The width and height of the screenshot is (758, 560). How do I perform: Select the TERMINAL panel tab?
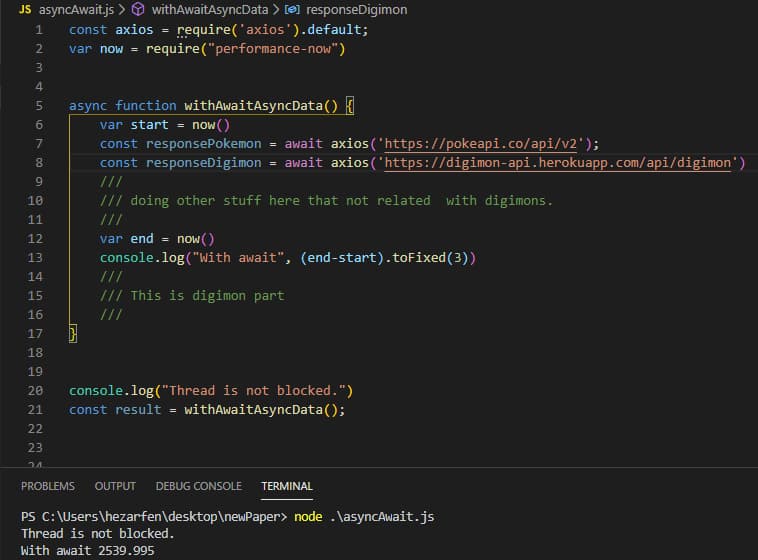(287, 486)
